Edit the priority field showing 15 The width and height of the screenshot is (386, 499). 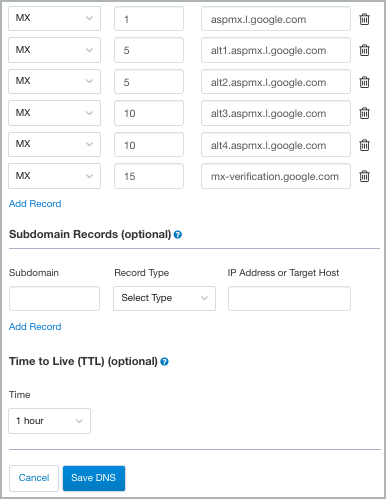149,176
